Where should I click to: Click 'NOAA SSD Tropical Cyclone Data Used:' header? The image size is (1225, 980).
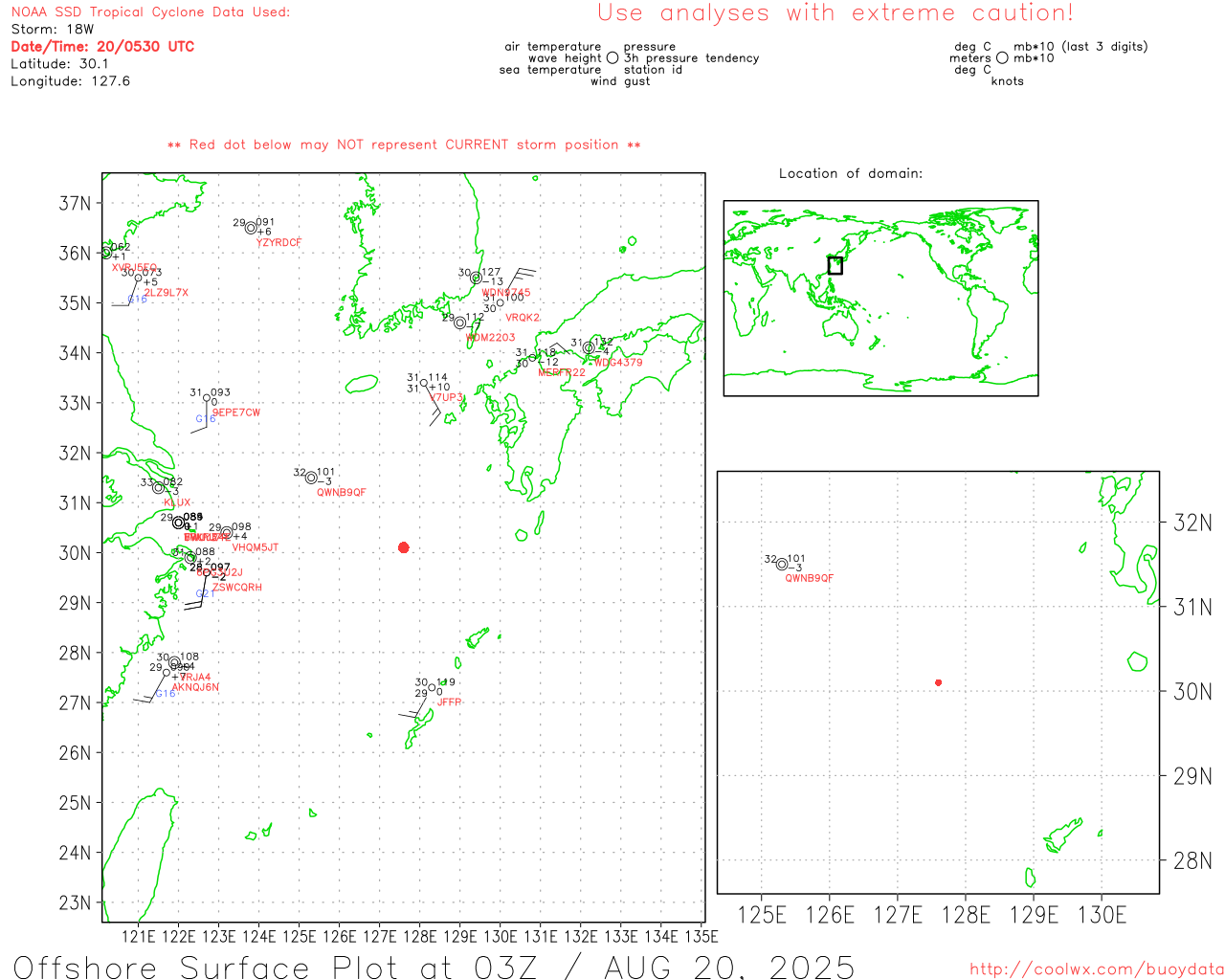tap(150, 12)
